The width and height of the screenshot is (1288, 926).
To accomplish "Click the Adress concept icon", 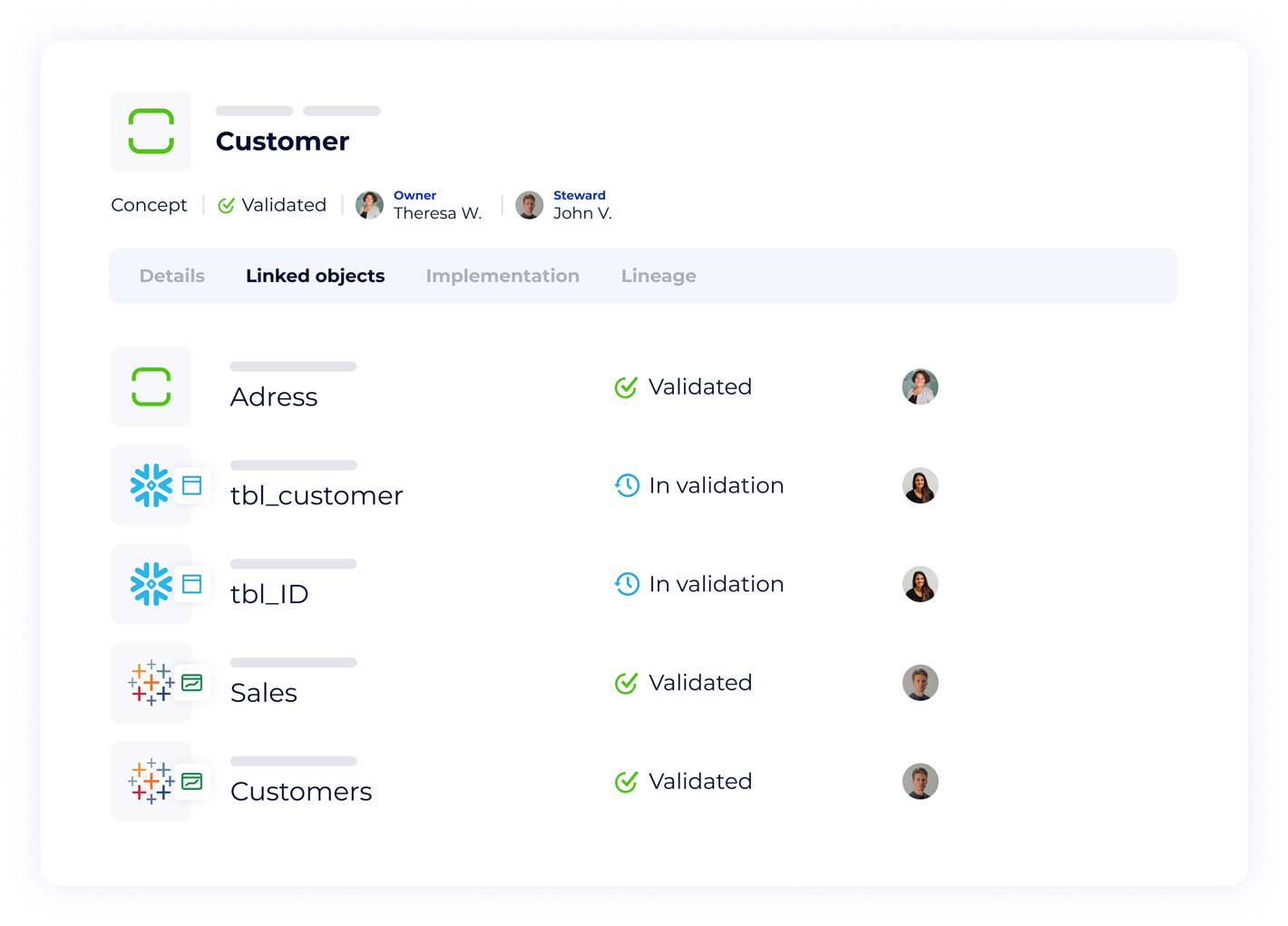I will 151,386.
